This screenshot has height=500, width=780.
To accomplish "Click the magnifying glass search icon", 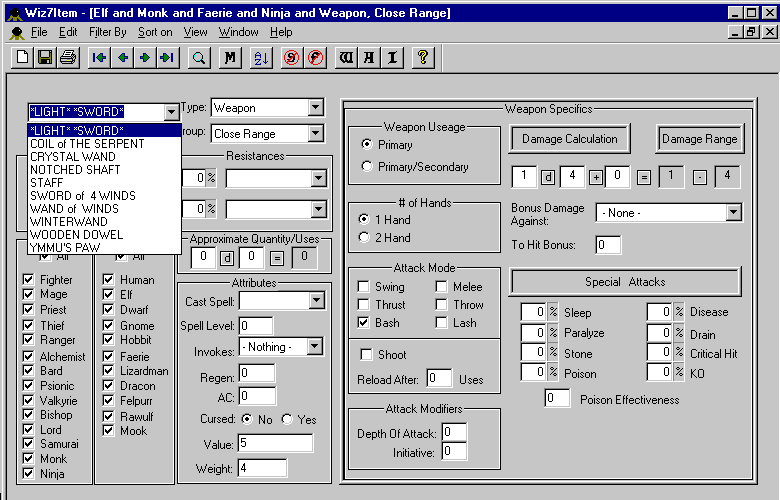I will click(199, 58).
